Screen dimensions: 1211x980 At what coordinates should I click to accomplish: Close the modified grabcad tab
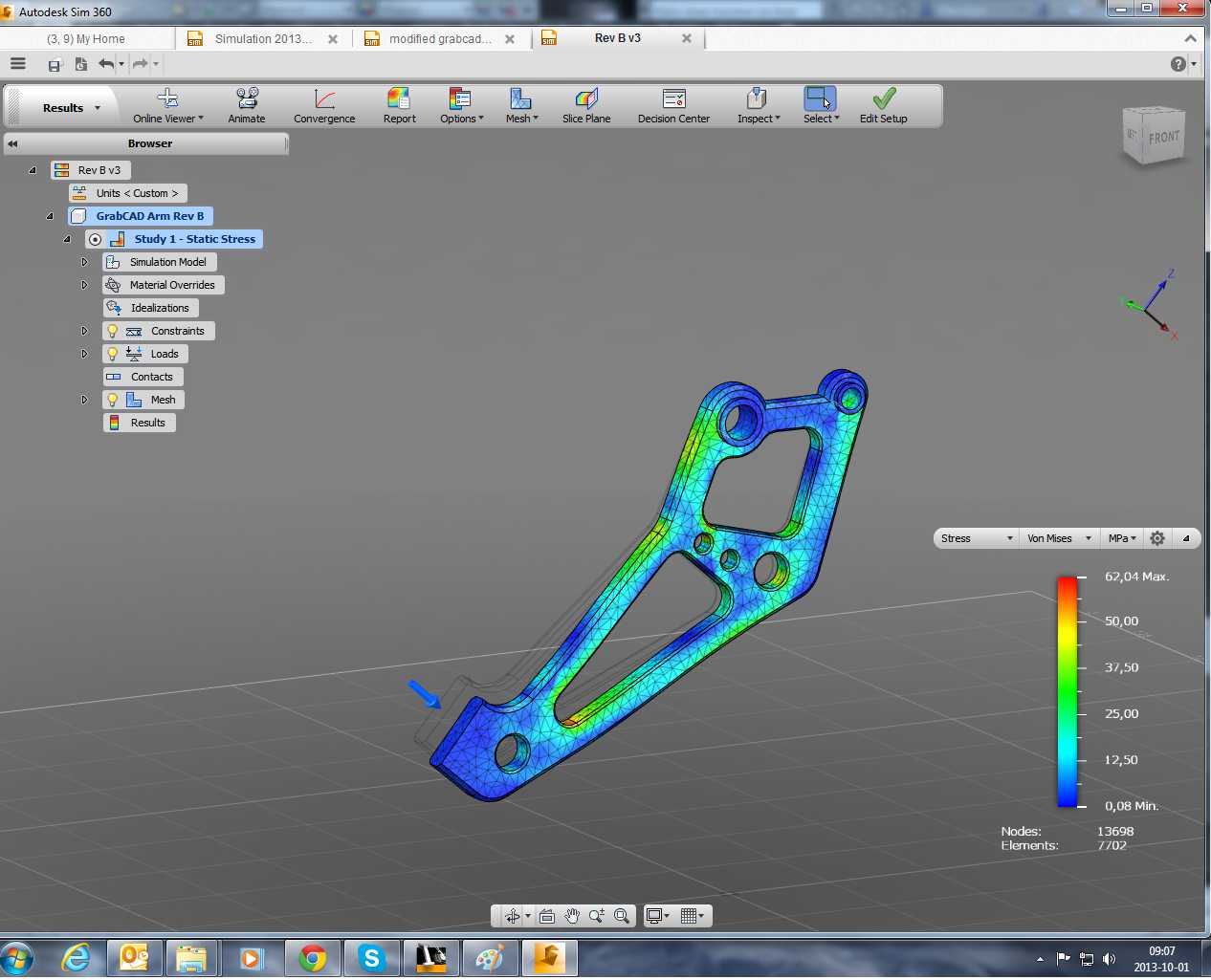[x=510, y=39]
